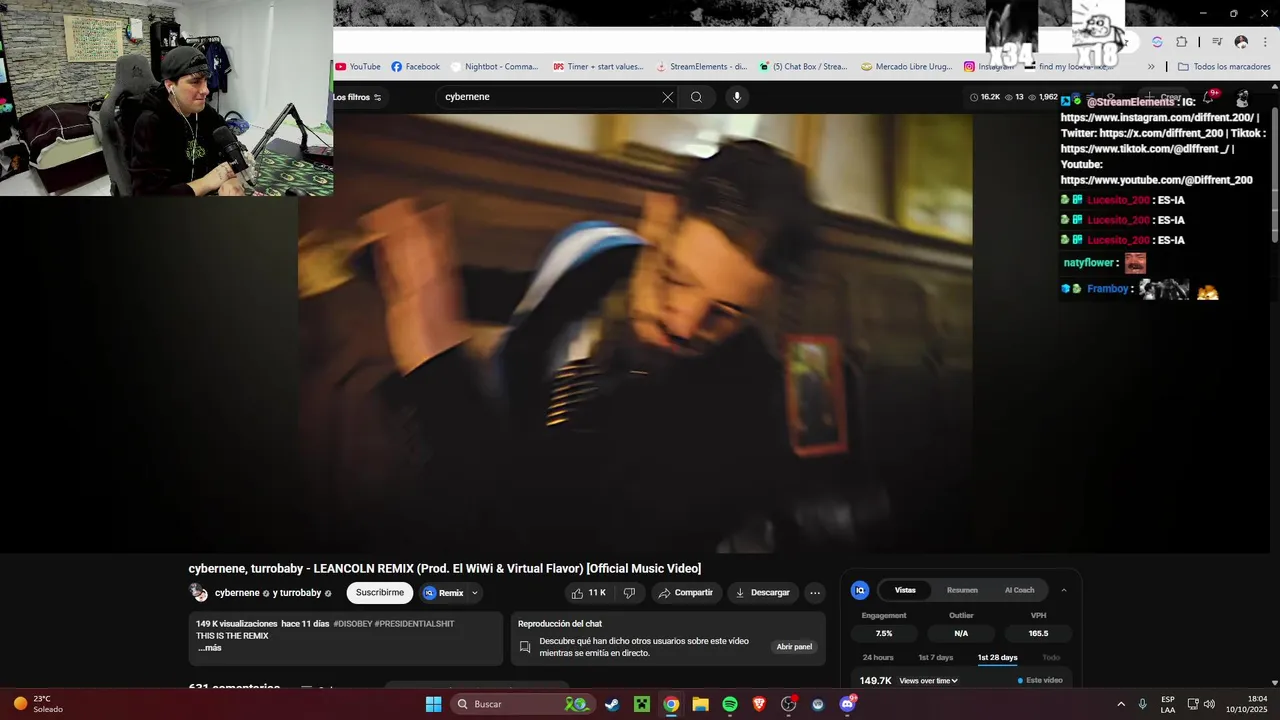1280x720 pixels.
Task: Expand the description with ...más
Action: tap(209, 648)
